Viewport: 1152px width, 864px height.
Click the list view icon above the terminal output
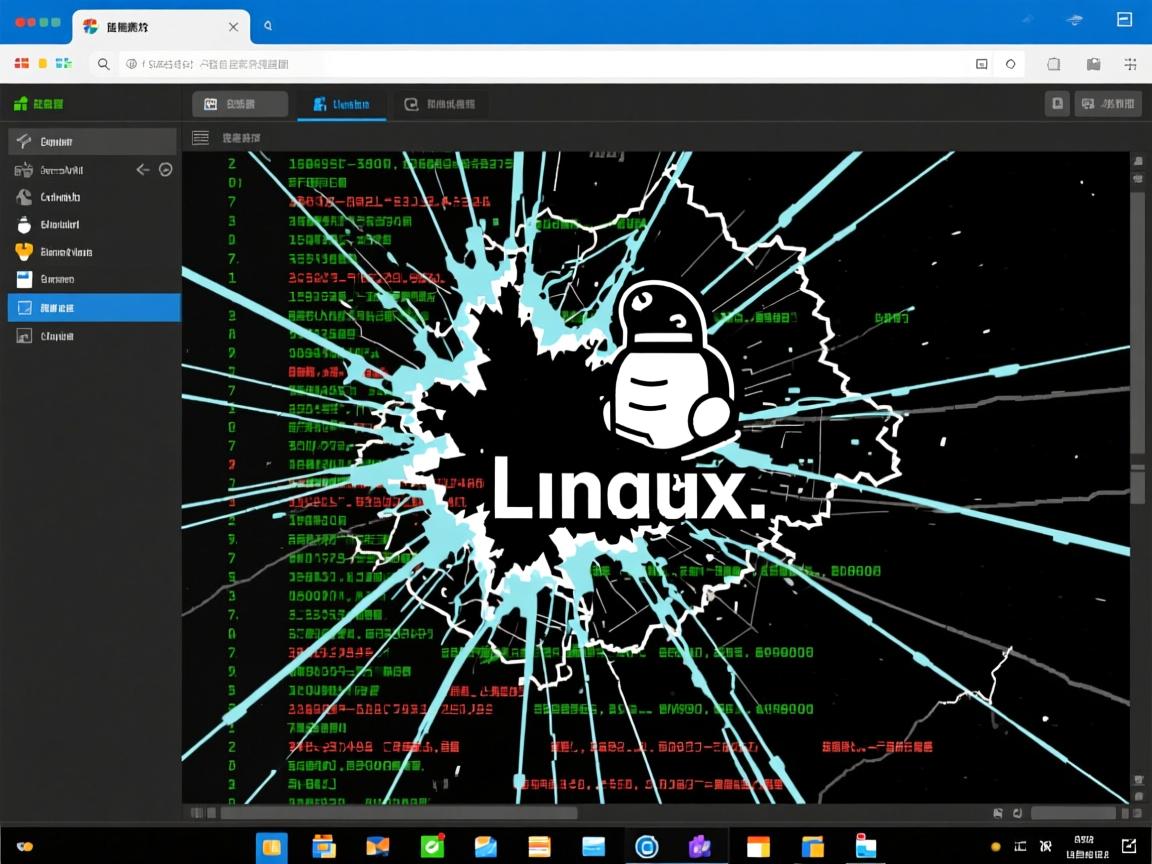[x=200, y=137]
